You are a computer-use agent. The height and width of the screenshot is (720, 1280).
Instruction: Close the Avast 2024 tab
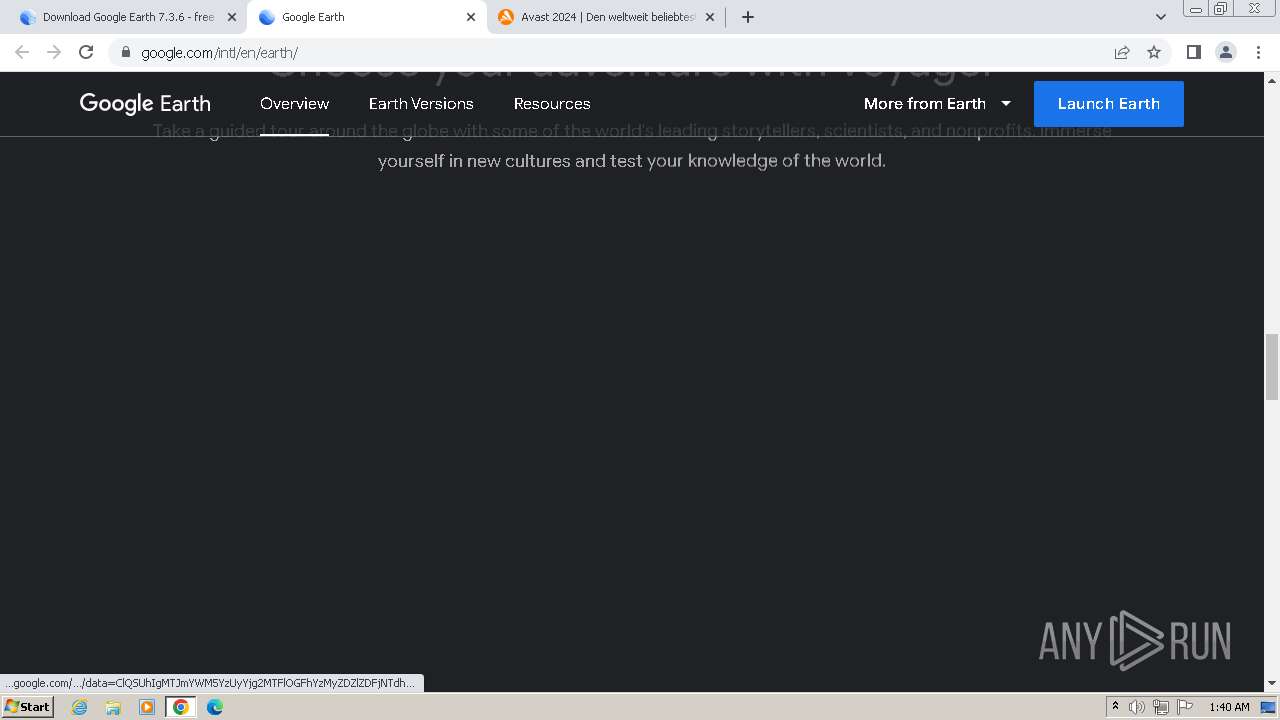[710, 17]
